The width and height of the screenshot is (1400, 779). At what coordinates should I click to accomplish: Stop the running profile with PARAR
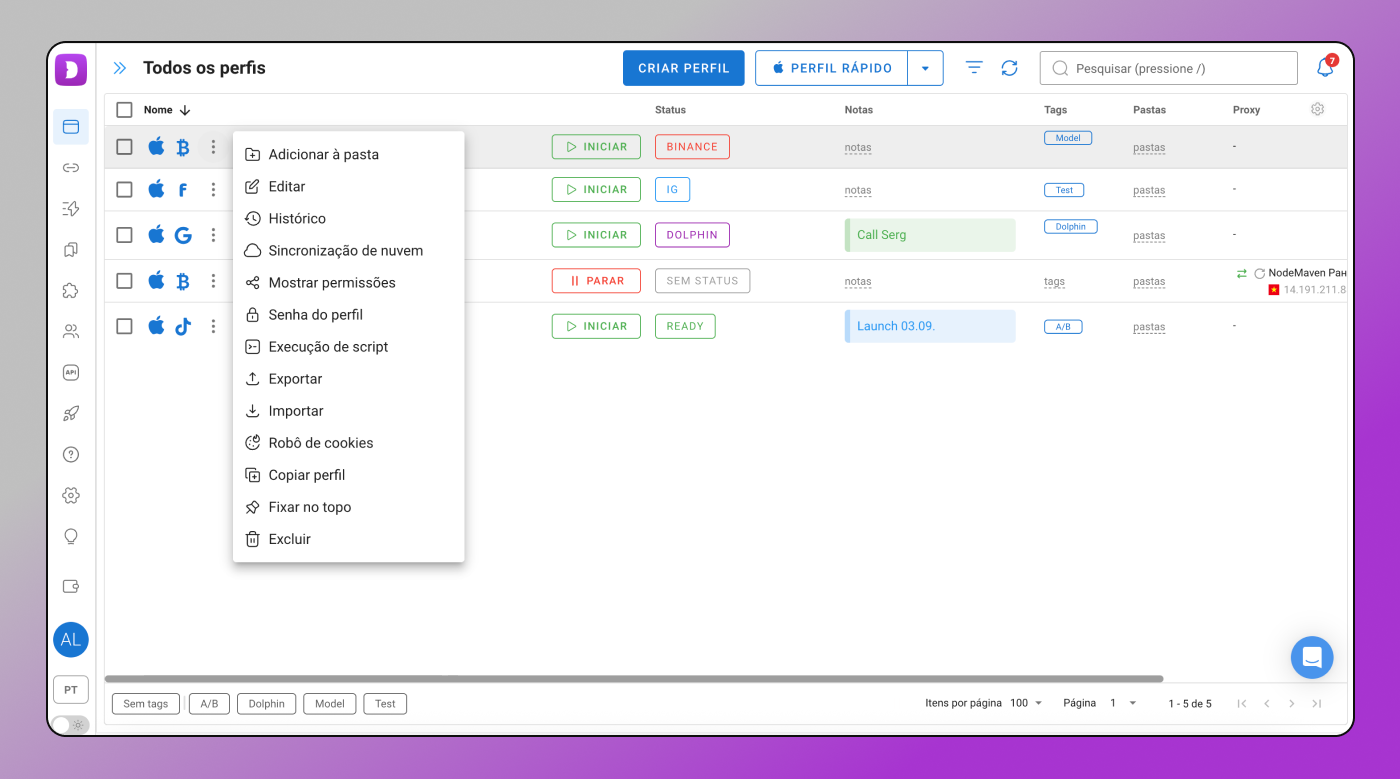(x=596, y=281)
